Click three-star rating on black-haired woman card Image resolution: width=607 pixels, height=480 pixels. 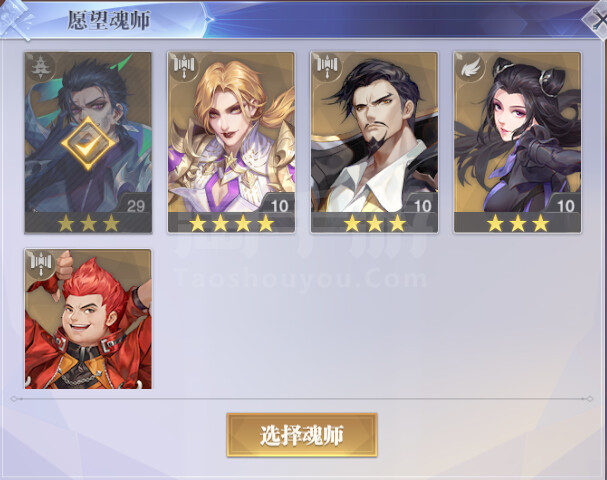[x=518, y=223]
